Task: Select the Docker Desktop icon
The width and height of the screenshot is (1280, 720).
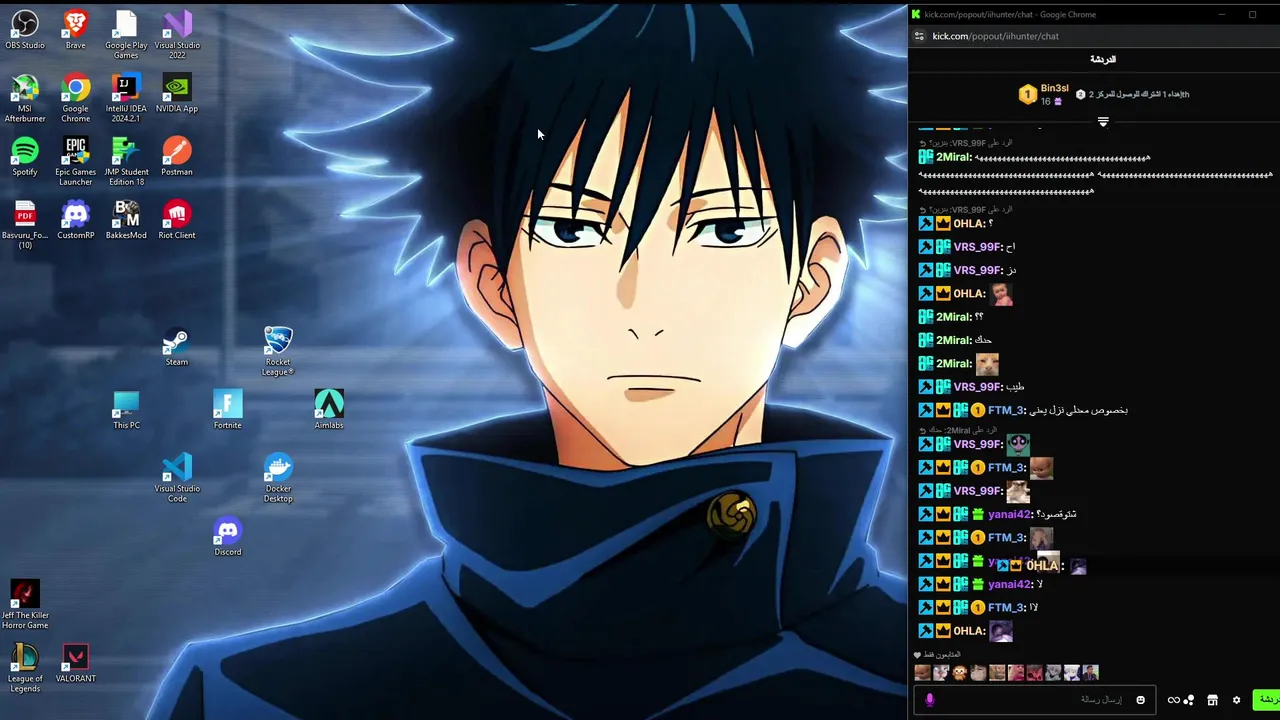Action: tap(278, 477)
